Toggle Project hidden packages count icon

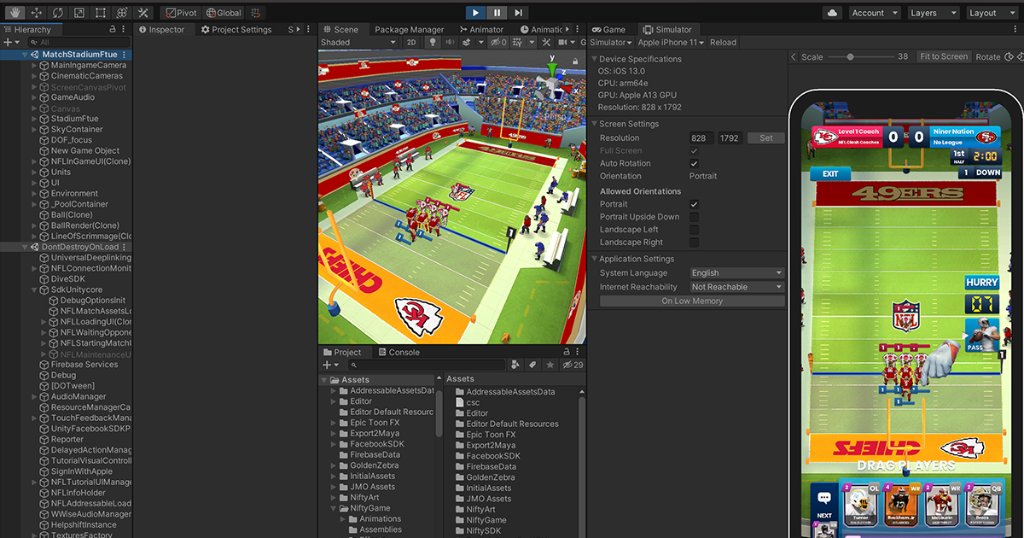click(573, 365)
